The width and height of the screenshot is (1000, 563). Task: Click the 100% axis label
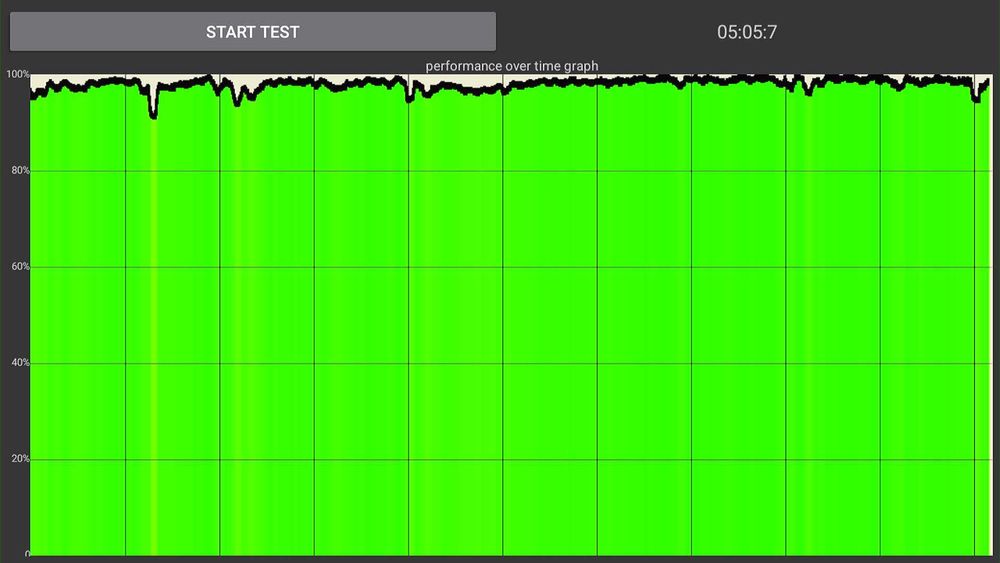[18, 74]
